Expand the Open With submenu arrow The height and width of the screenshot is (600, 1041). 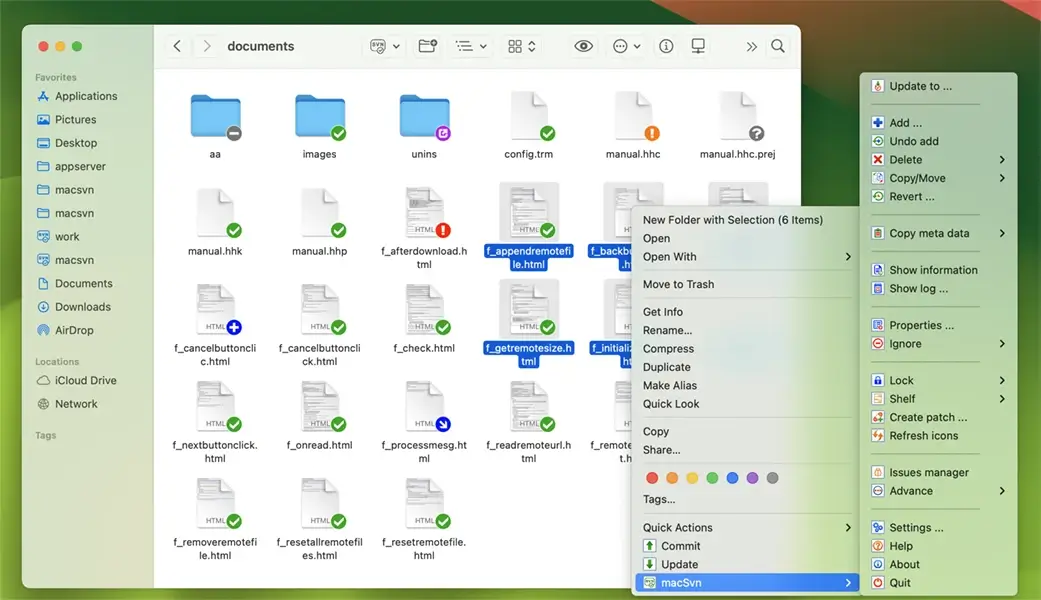click(x=848, y=257)
